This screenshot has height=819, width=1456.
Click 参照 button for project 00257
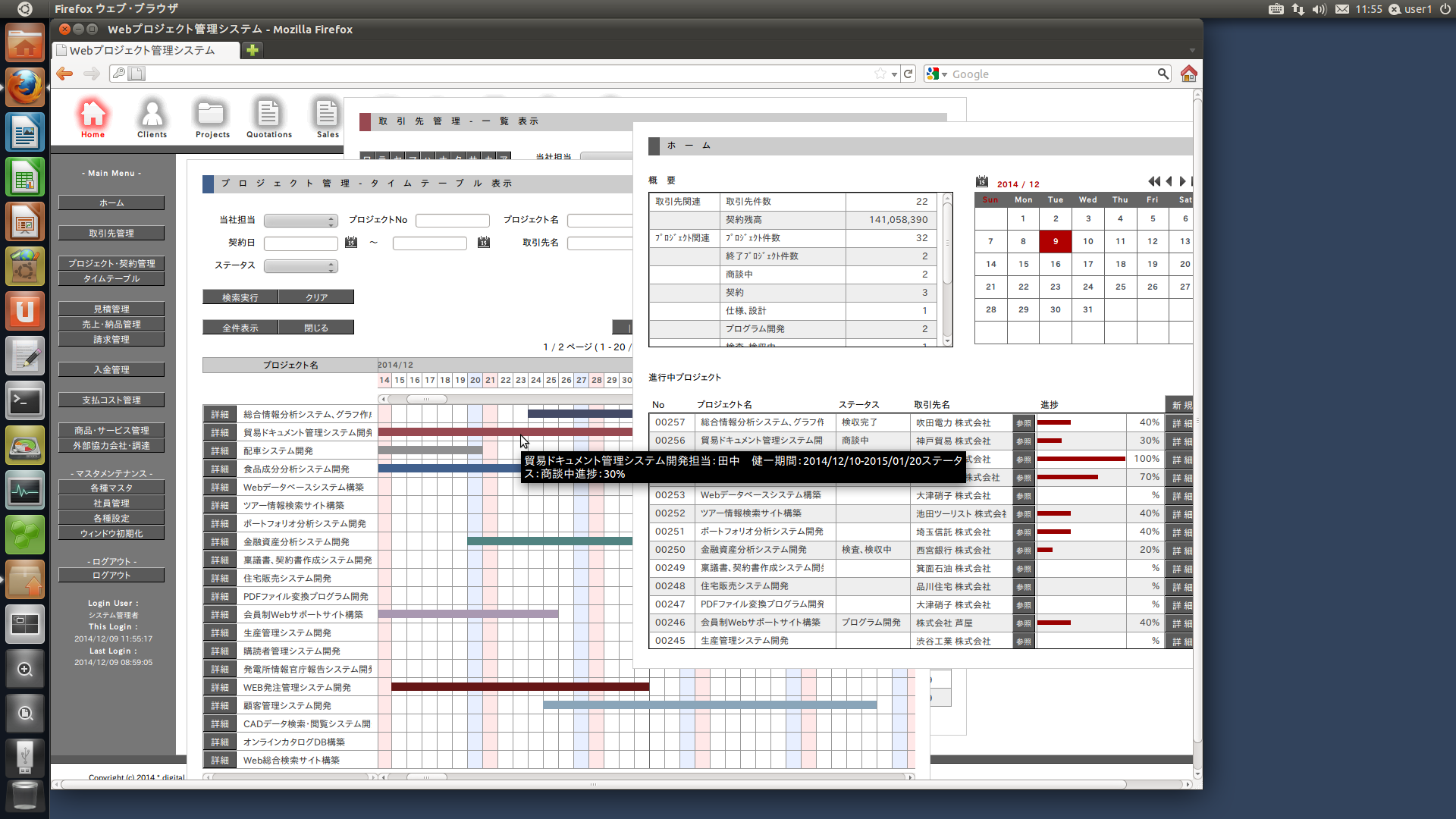[1024, 423]
